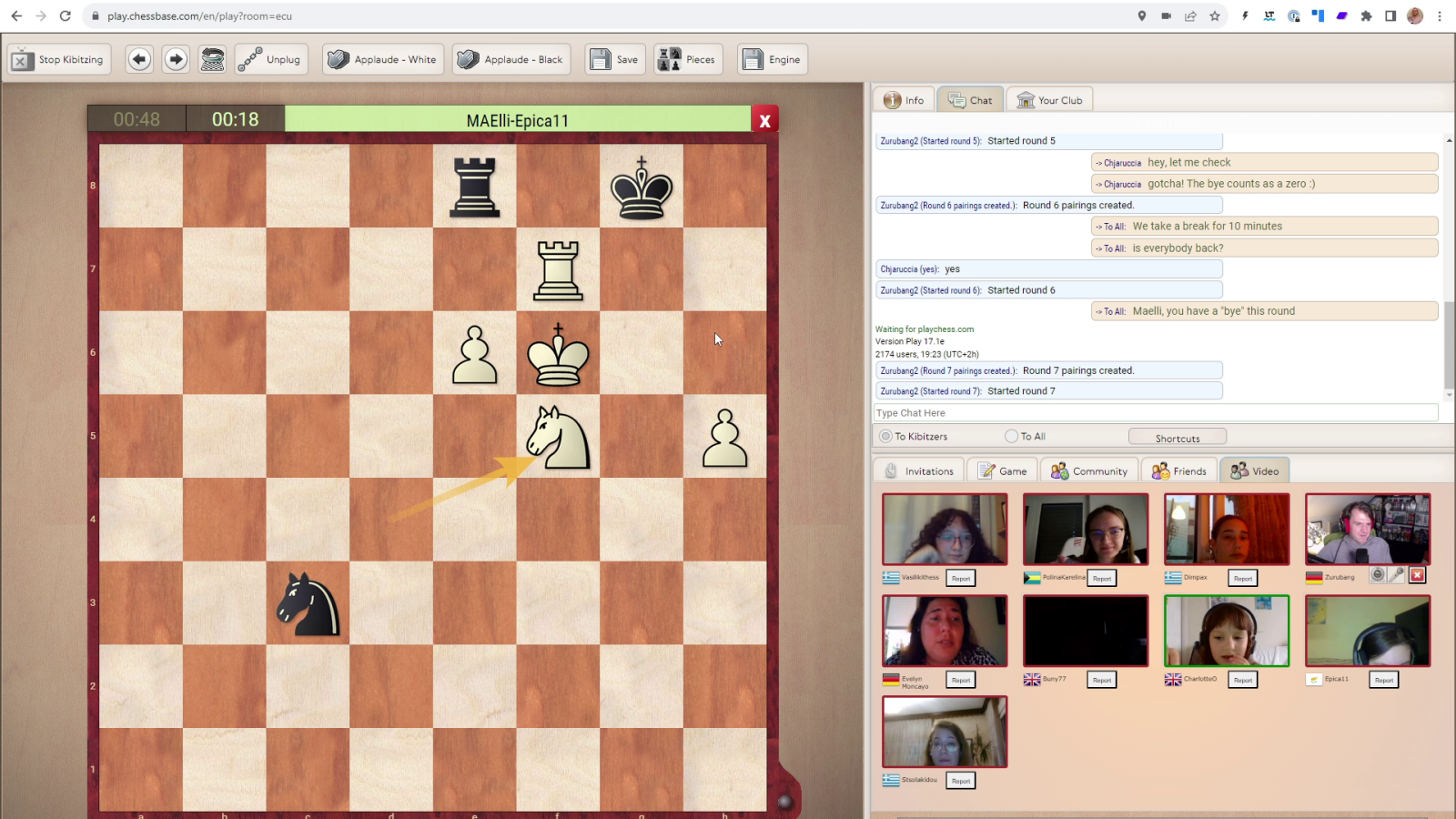Image resolution: width=1456 pixels, height=819 pixels.
Task: Start the Engine analysis
Action: point(773,60)
